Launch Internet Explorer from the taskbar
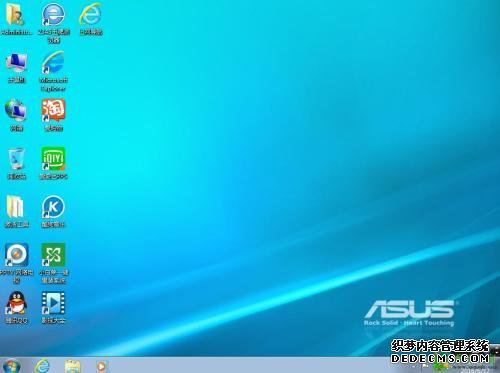The width and height of the screenshot is (500, 373). click(x=42, y=366)
